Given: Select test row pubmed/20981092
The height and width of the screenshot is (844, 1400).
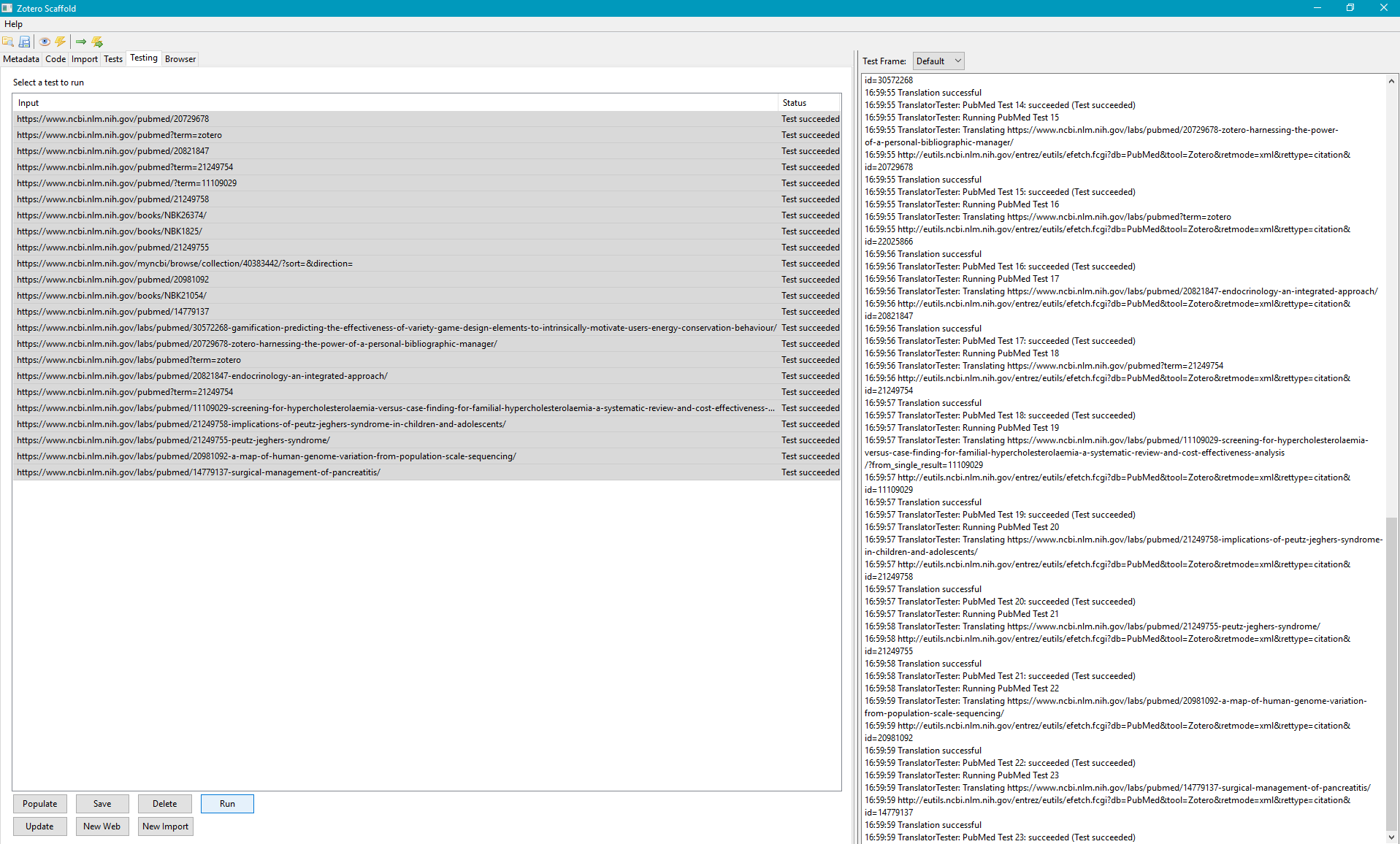Looking at the screenshot, I should tap(427, 280).
